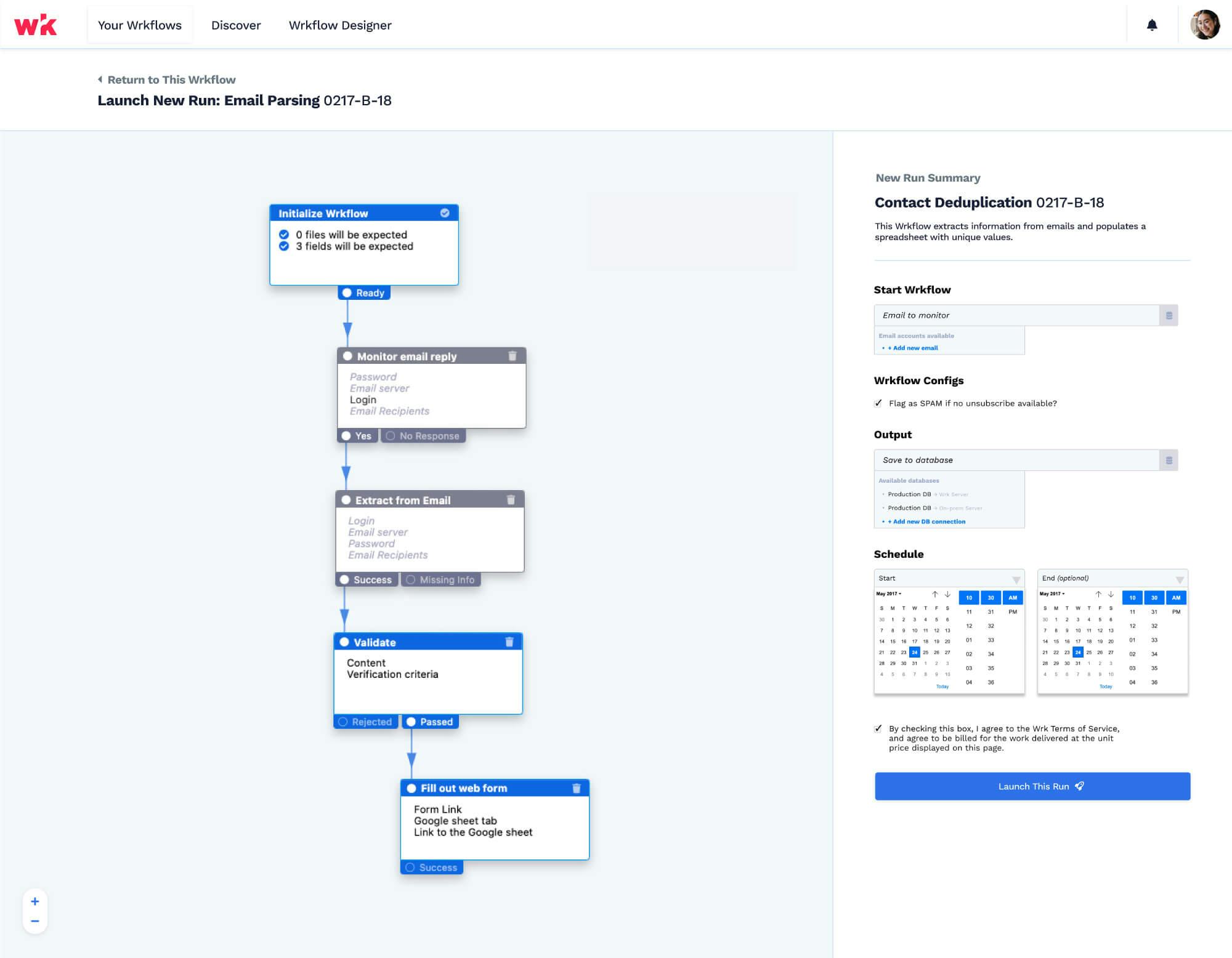This screenshot has width=1232, height=958.
Task: Delete the Validate node via trash icon
Action: coord(509,642)
